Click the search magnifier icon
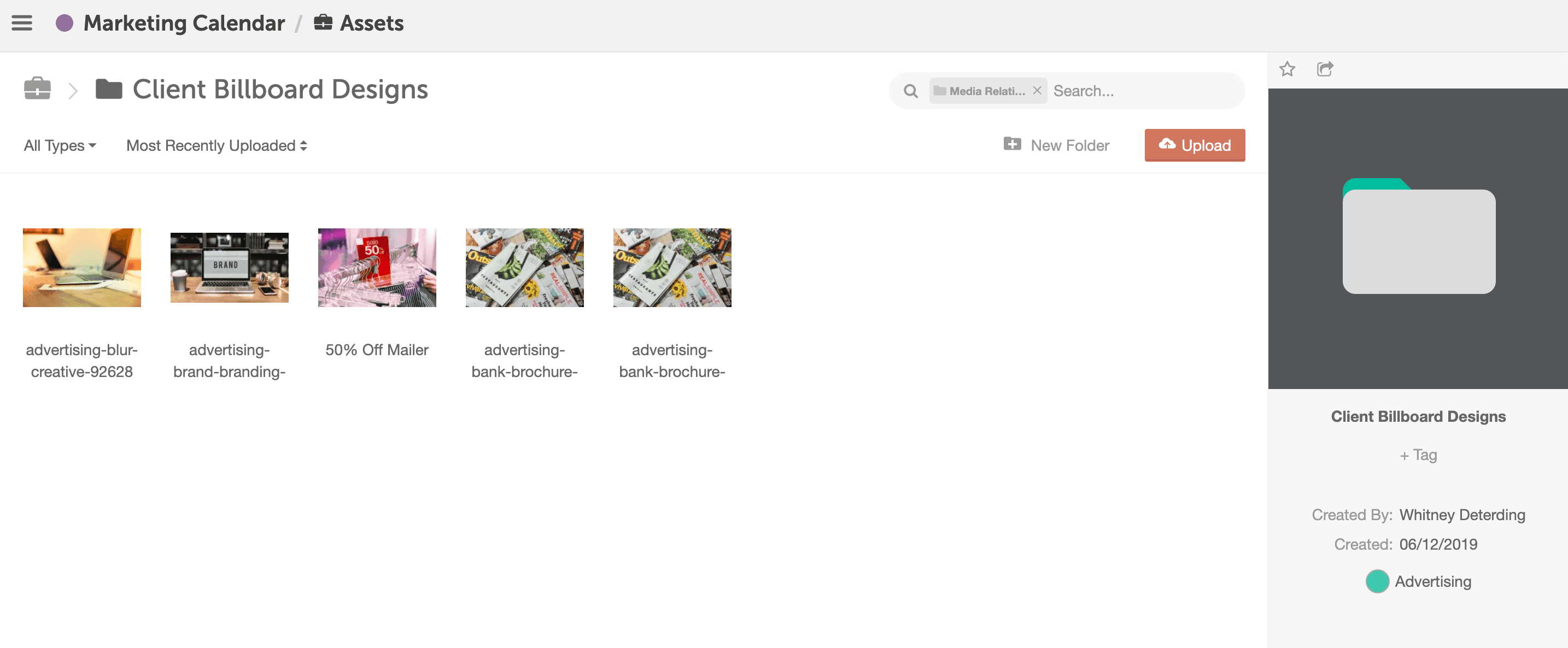1568x648 pixels. [911, 91]
